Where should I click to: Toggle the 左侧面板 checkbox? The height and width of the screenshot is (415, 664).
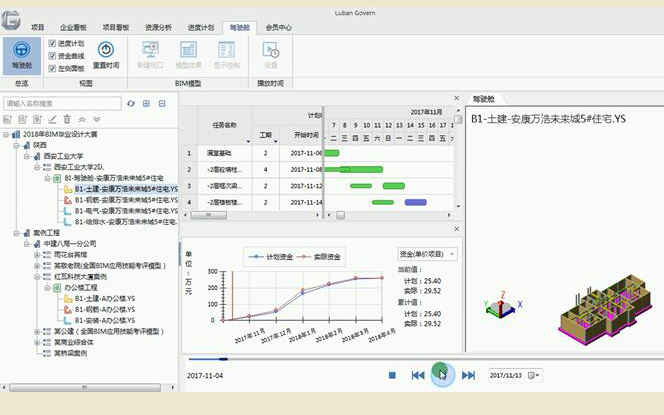pyautogui.click(x=52, y=68)
